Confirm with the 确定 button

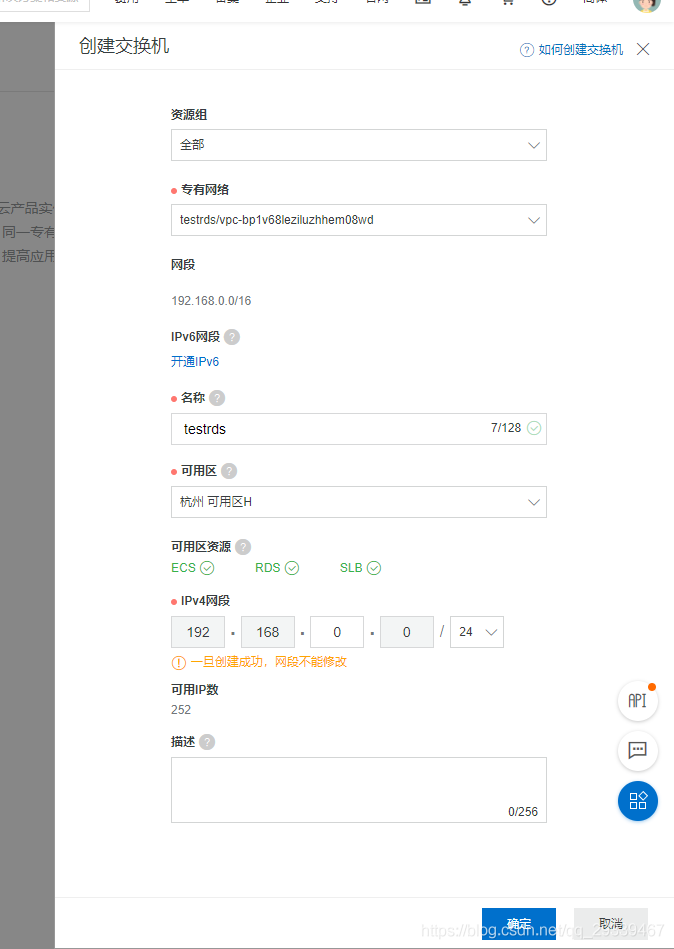tap(519, 924)
